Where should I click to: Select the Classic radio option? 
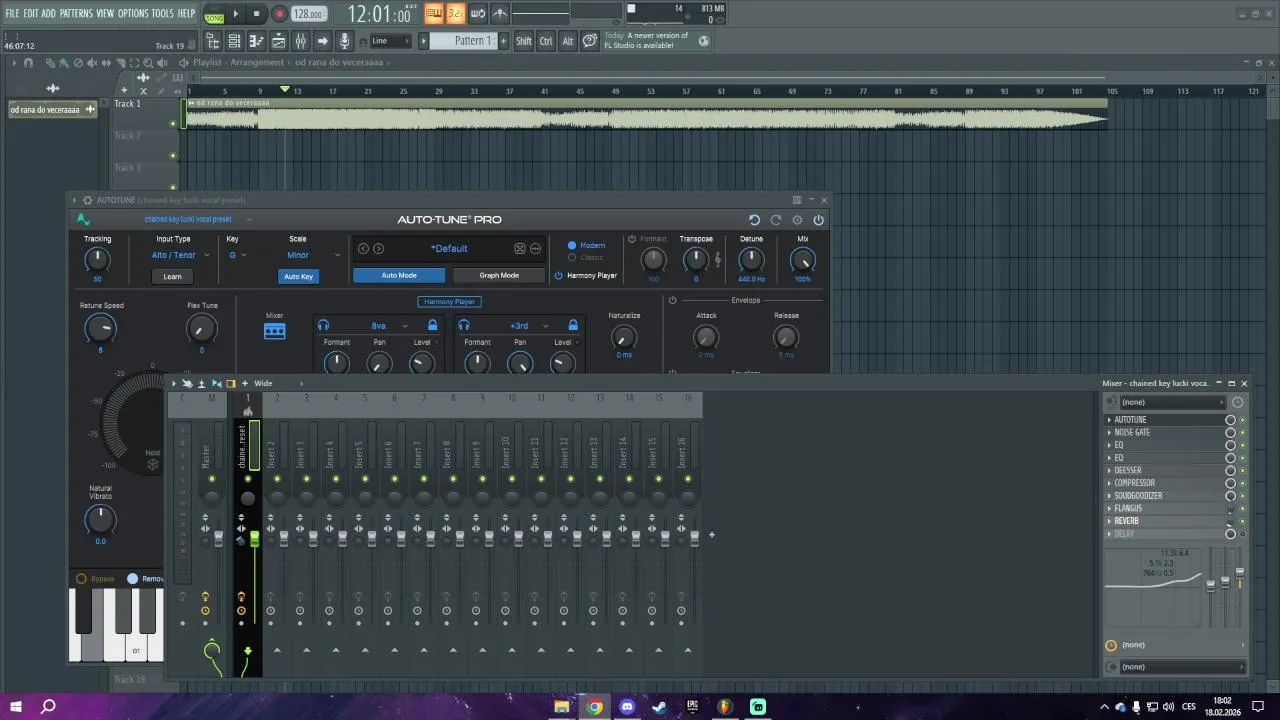click(572, 258)
